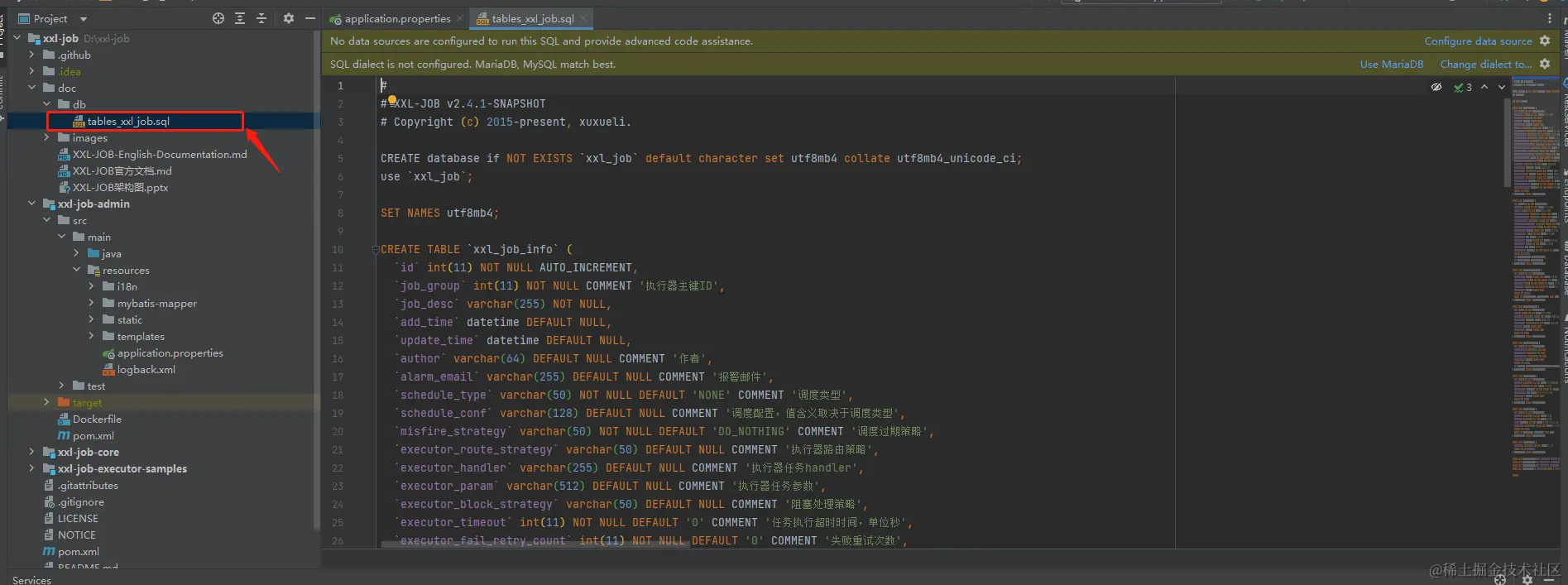Click the LICENSE file icon
Screen dimensions: 1568x585
point(49,518)
